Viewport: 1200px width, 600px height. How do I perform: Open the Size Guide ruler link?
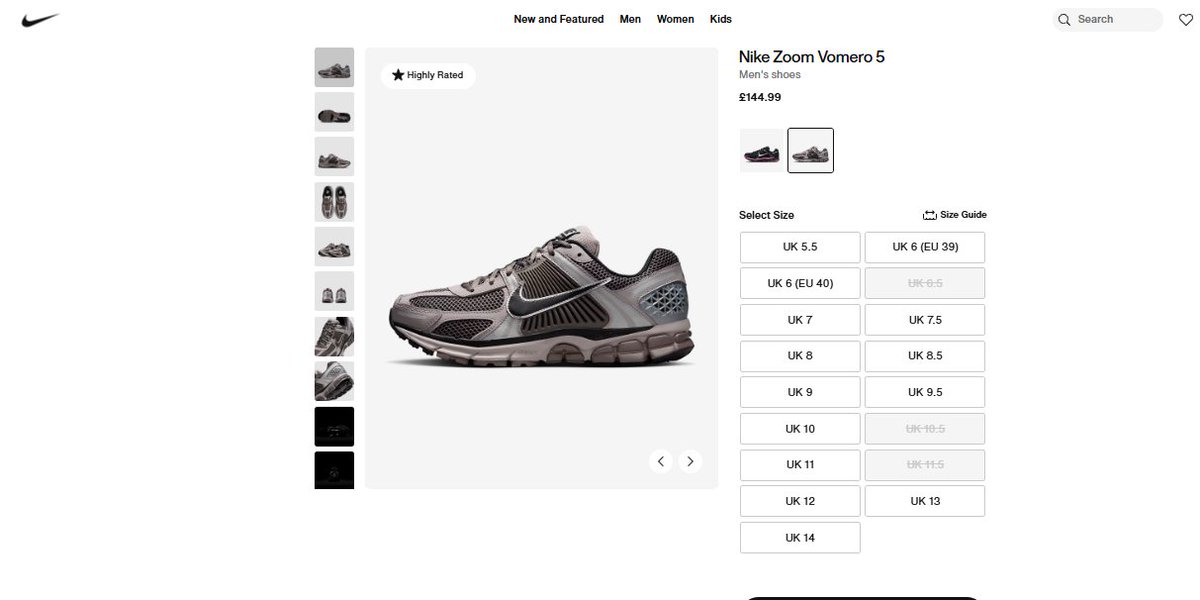[954, 215]
